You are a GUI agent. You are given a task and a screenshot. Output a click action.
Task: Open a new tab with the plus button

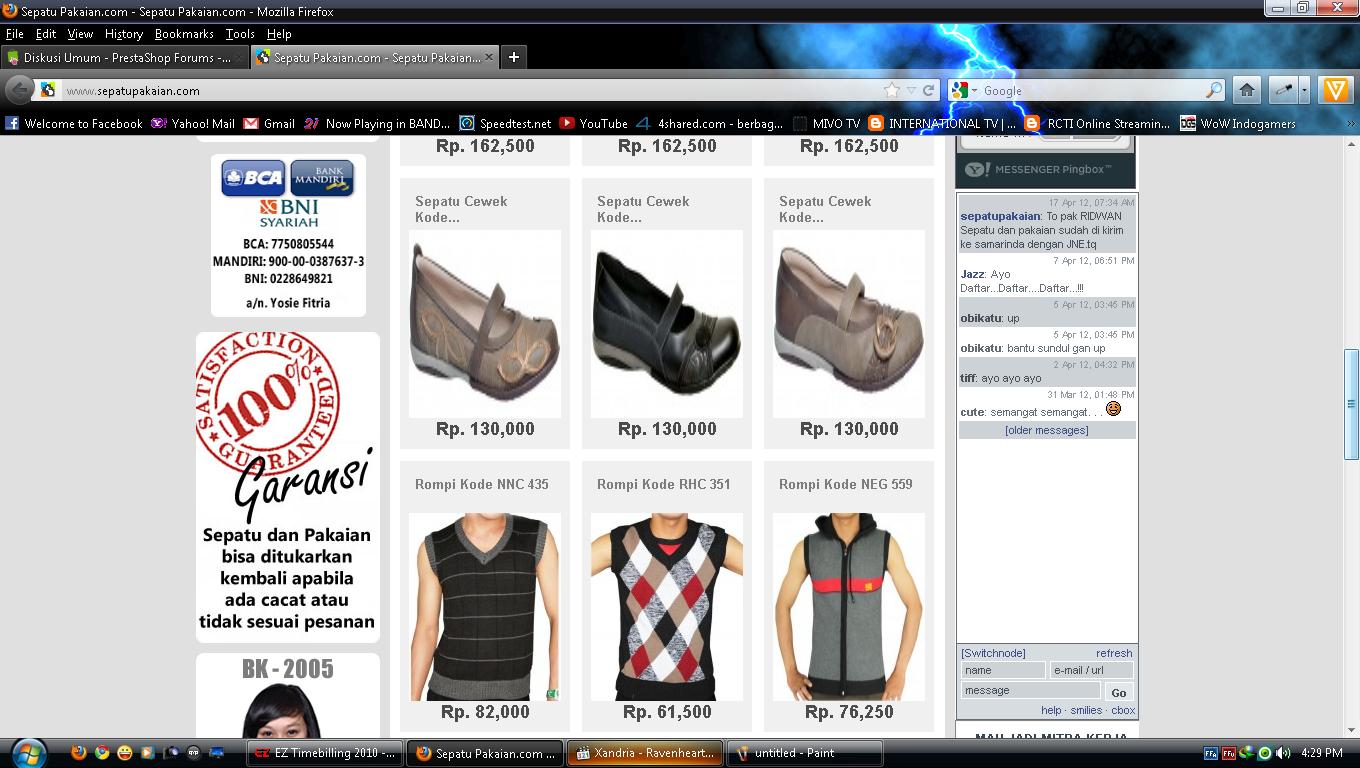(513, 57)
